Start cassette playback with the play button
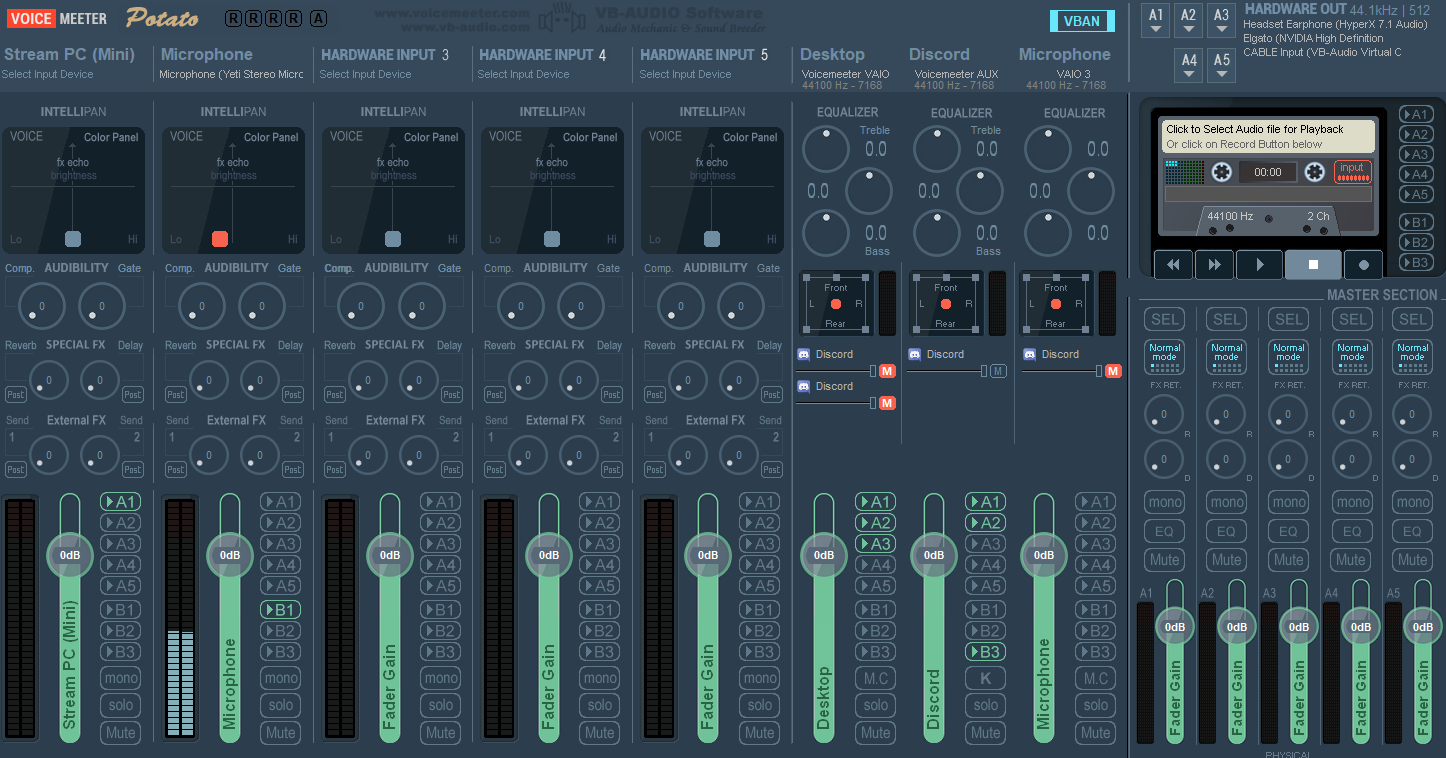This screenshot has width=1446, height=758. (x=1260, y=265)
